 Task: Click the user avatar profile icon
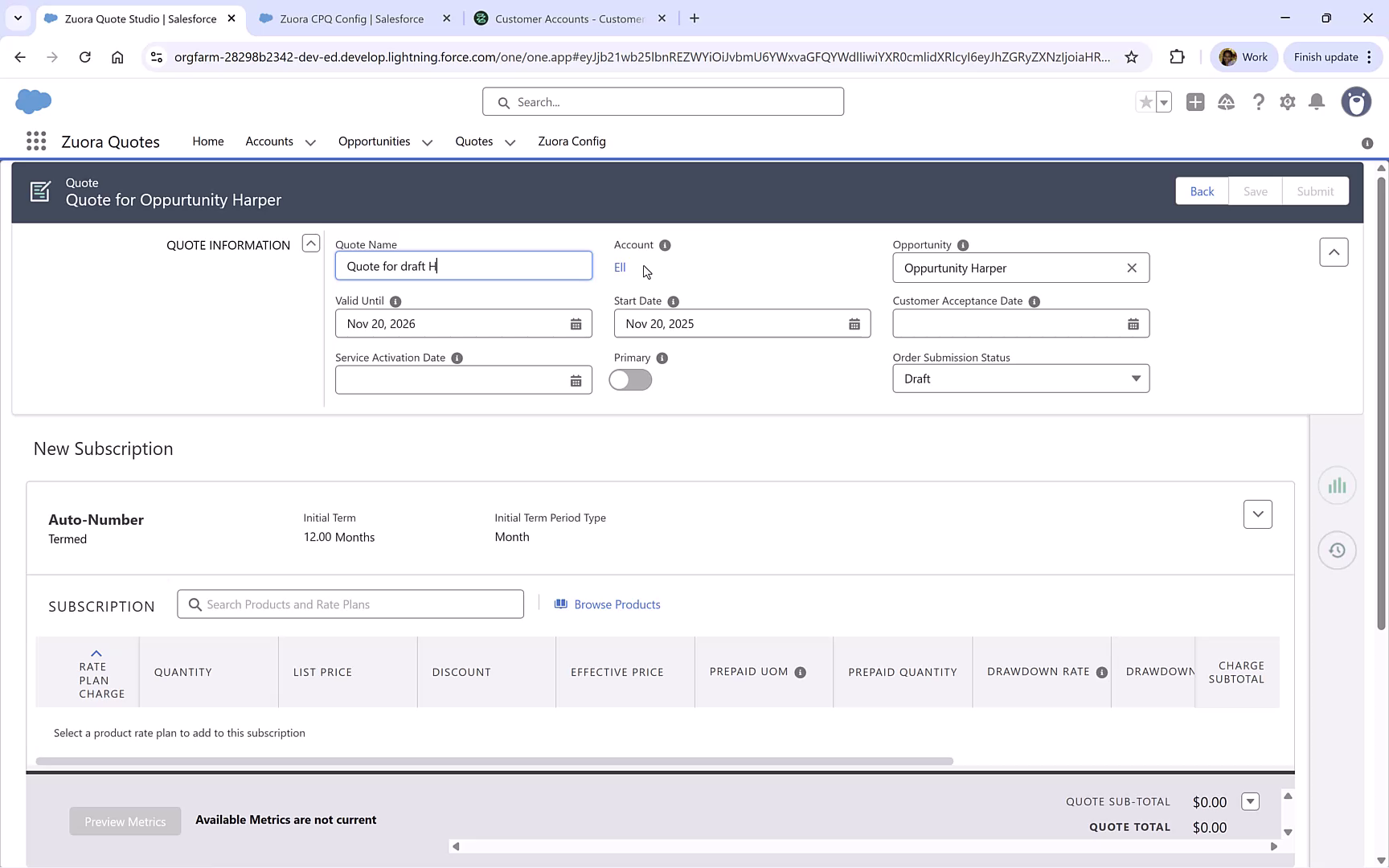click(1356, 102)
